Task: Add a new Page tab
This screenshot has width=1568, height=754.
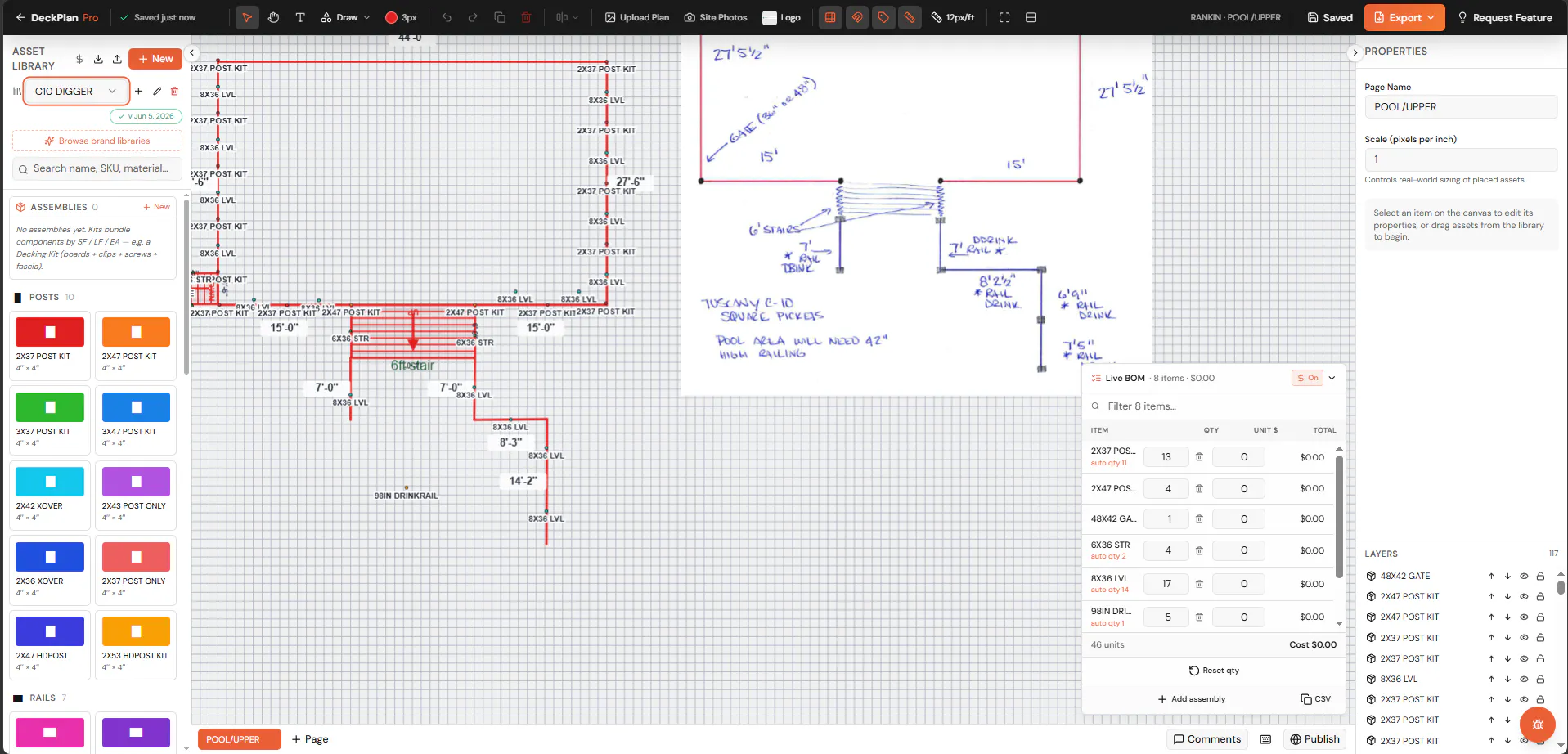Action: pyautogui.click(x=310, y=739)
